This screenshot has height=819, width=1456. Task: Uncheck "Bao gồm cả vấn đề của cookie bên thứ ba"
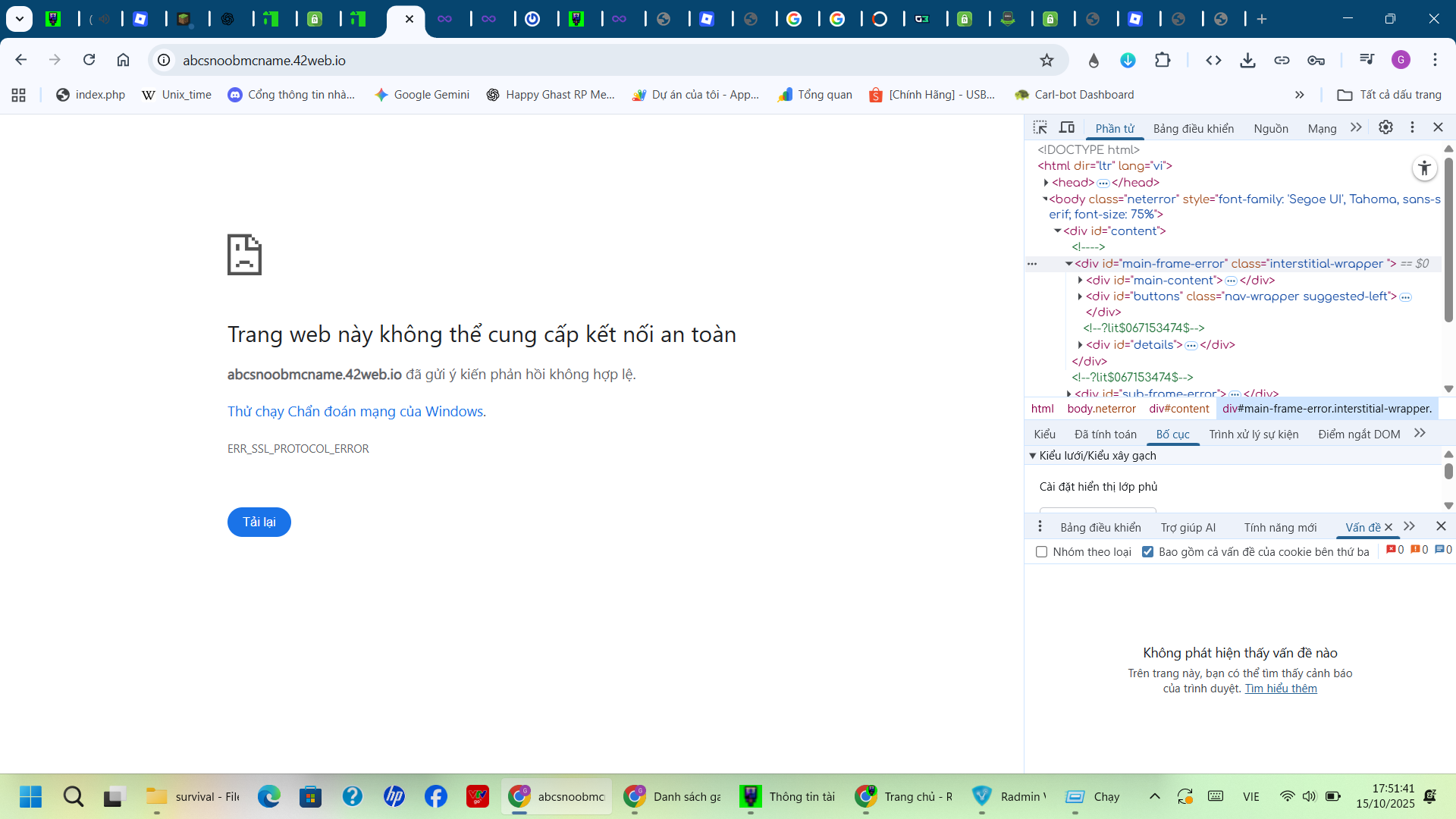click(x=1147, y=552)
